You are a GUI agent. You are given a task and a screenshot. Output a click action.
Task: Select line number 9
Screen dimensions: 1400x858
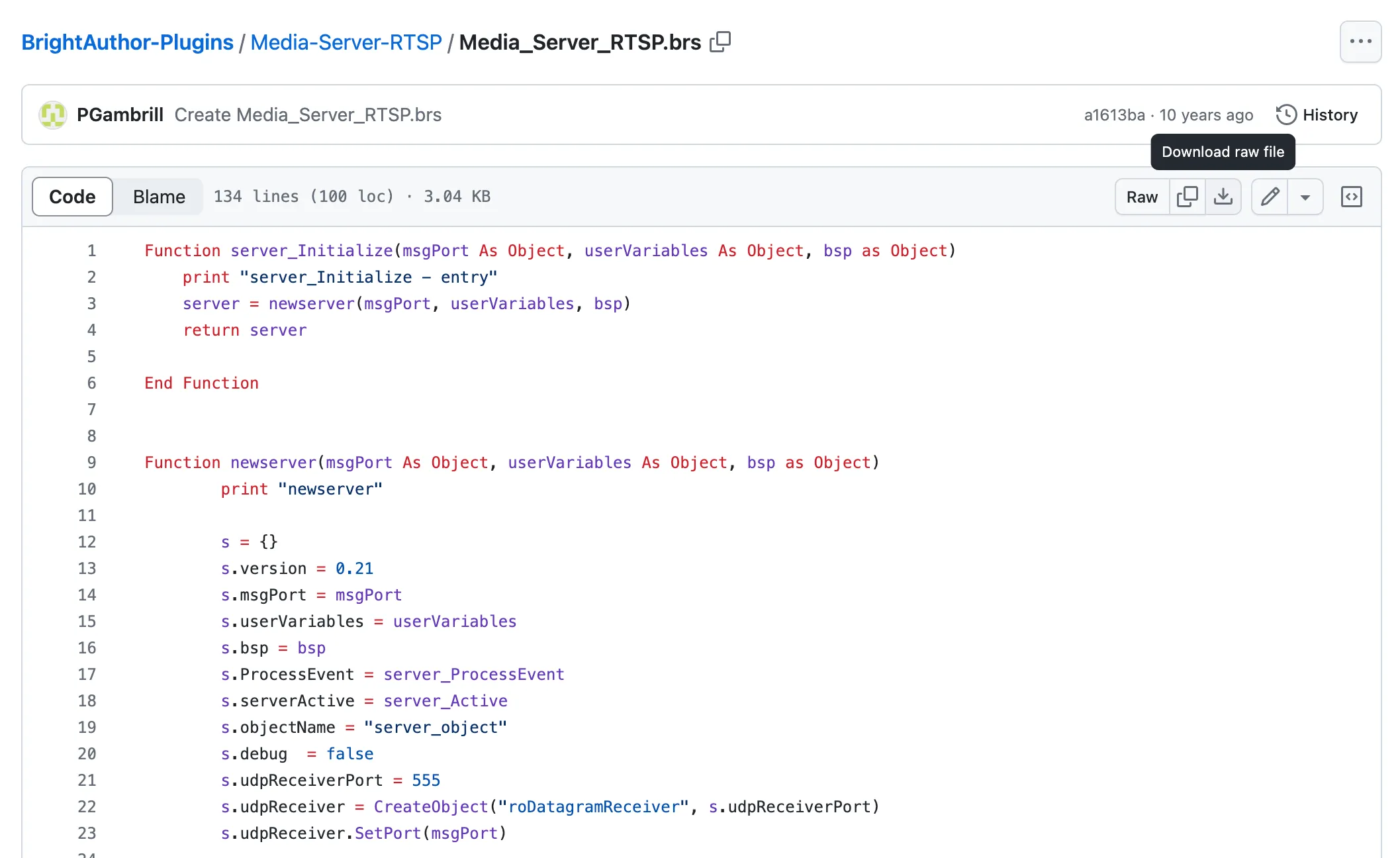click(x=91, y=463)
